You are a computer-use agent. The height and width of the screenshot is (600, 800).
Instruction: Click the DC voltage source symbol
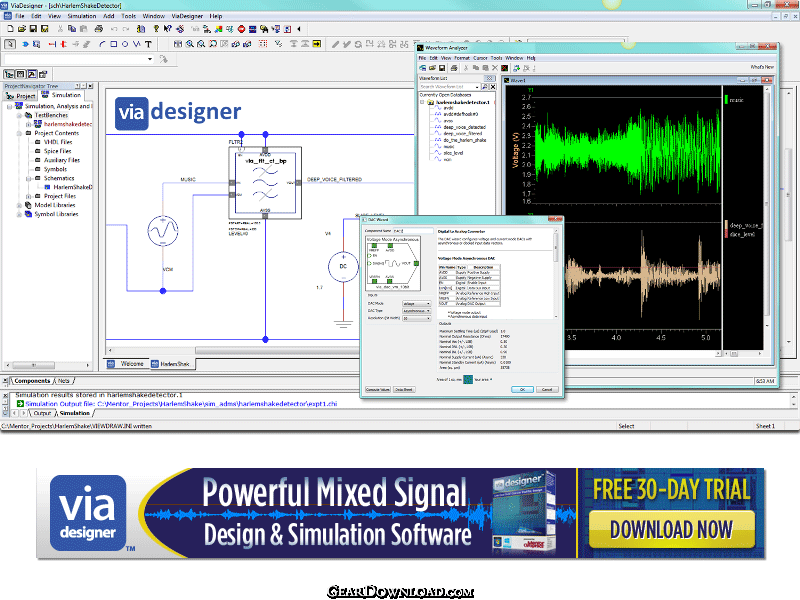point(343,266)
